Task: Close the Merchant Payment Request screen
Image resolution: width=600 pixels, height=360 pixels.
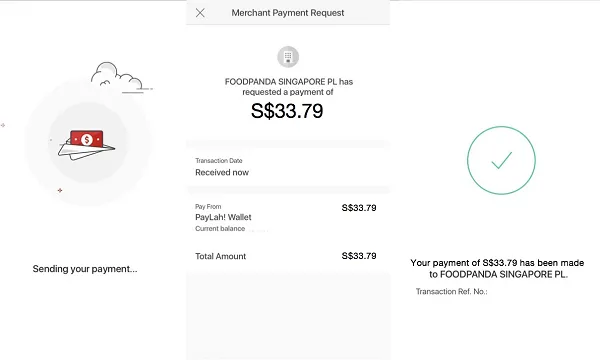Action: [x=200, y=13]
